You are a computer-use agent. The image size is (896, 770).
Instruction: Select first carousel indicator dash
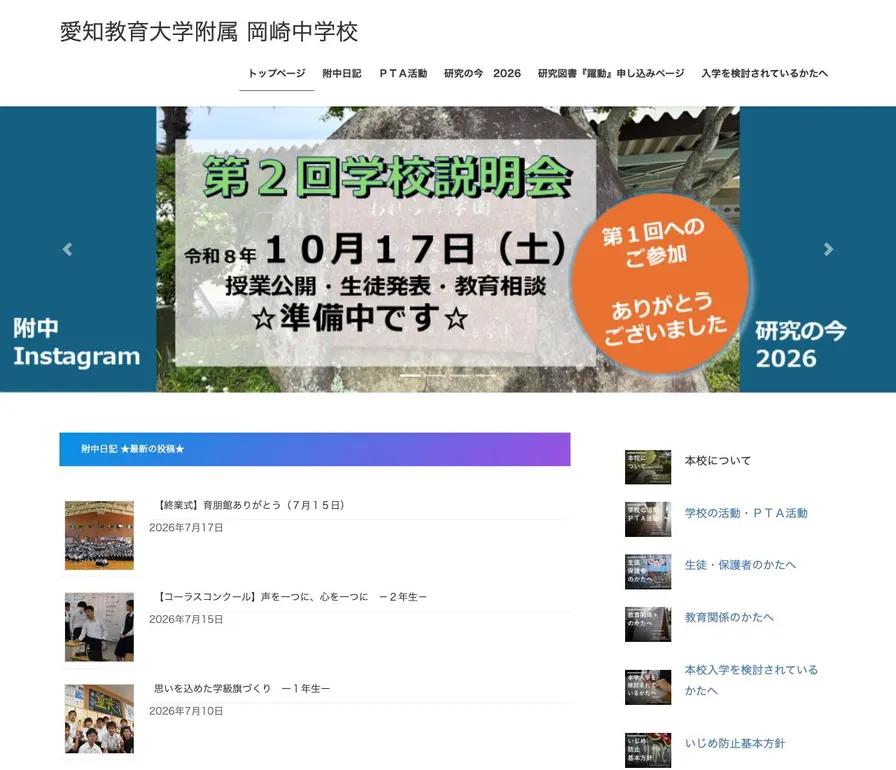tap(410, 375)
